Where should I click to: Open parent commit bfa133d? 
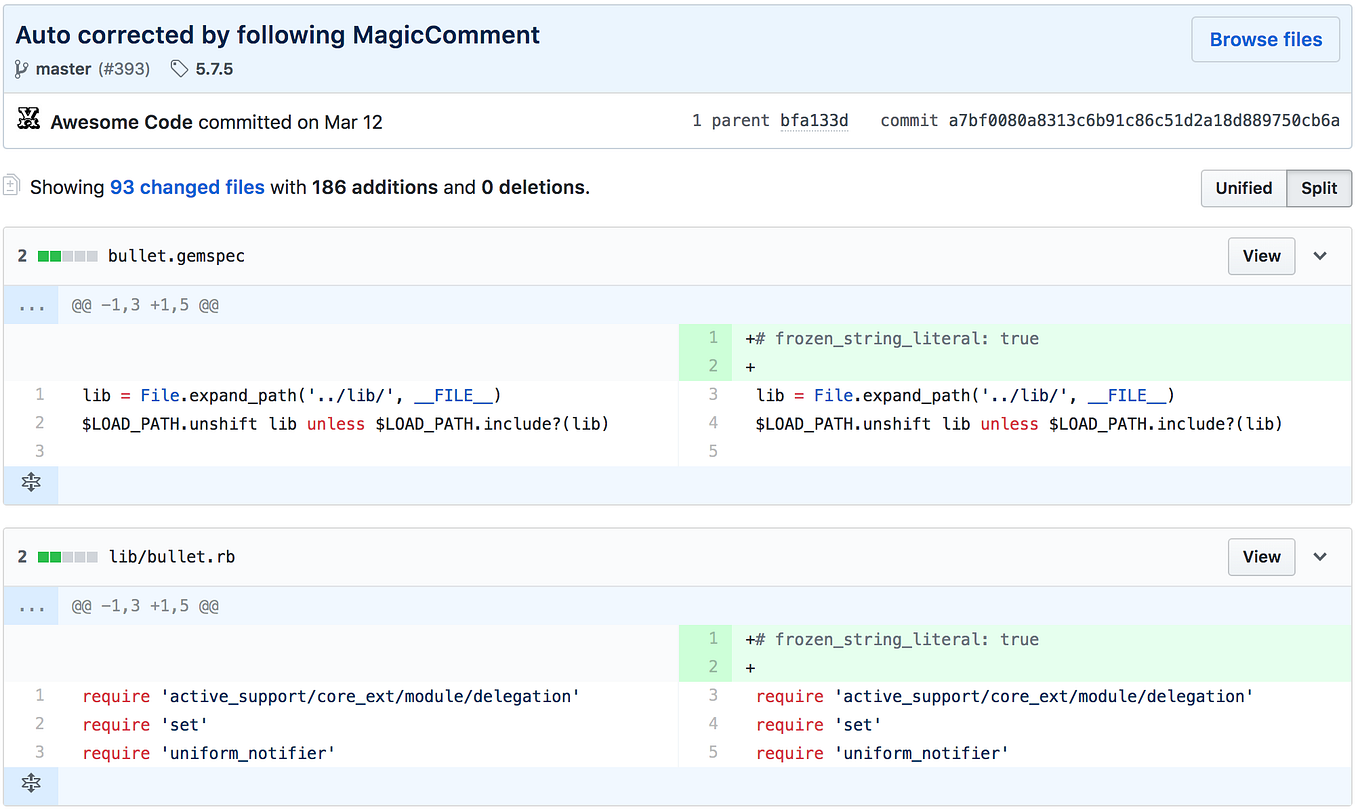(x=814, y=119)
